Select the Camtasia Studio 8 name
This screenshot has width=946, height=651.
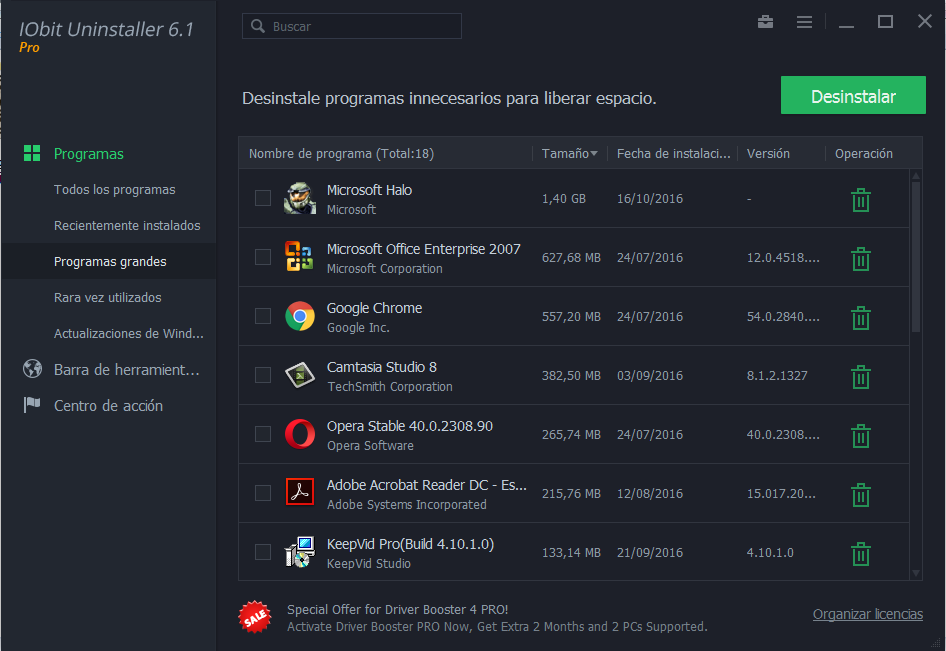coord(381,367)
